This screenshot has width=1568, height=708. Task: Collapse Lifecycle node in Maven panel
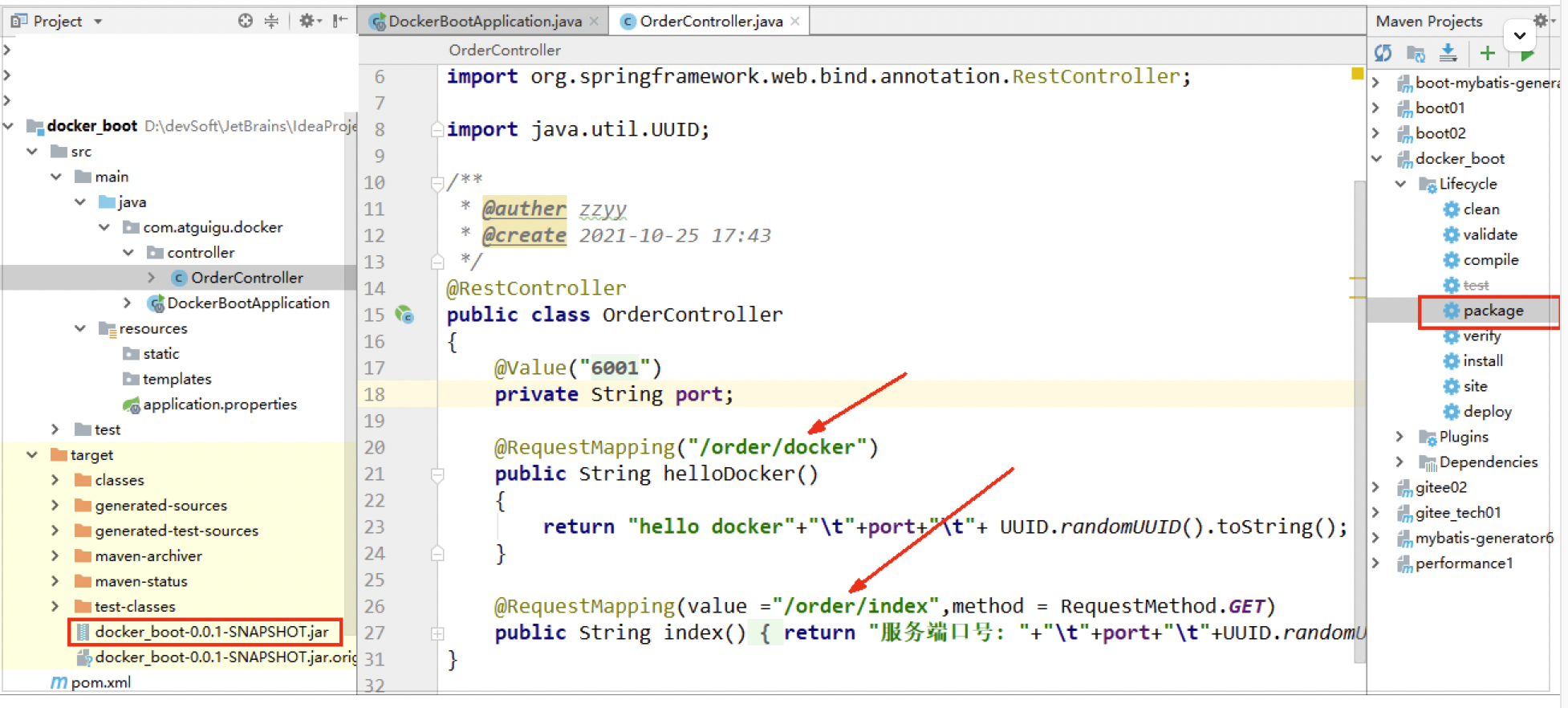pos(1400,184)
